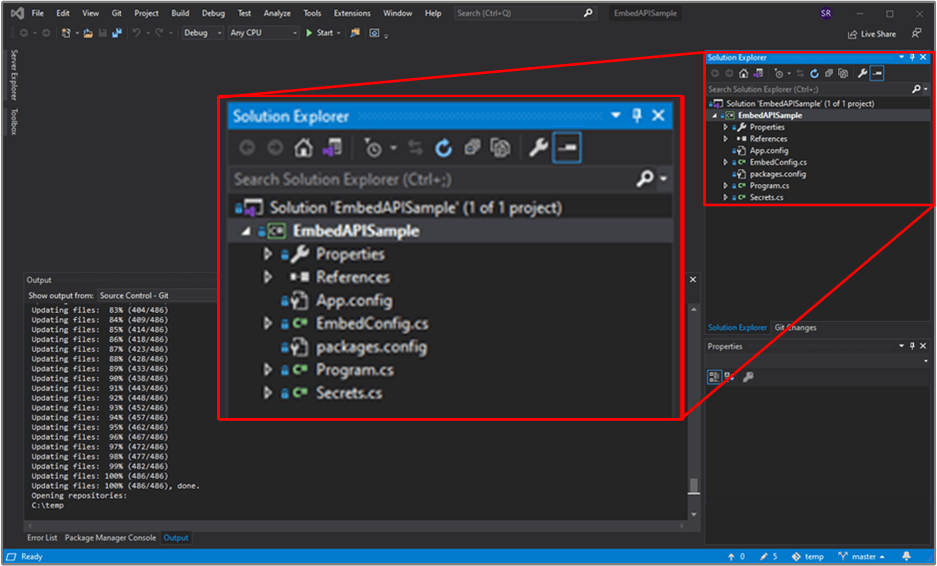Select App.config in docked Solution Explorer
Image resolution: width=937 pixels, height=566 pixels.
(768, 151)
